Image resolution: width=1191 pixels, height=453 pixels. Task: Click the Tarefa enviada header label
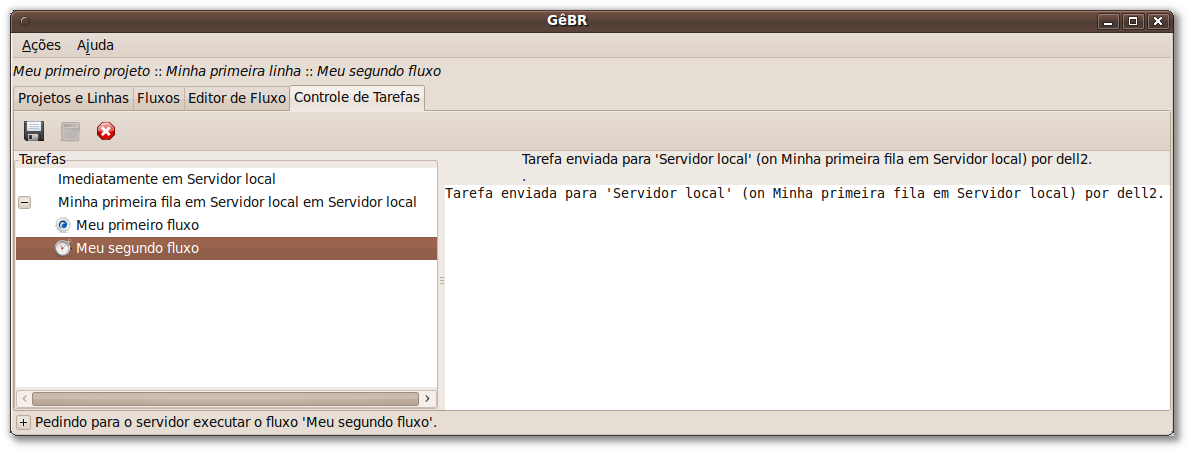[x=807, y=160]
